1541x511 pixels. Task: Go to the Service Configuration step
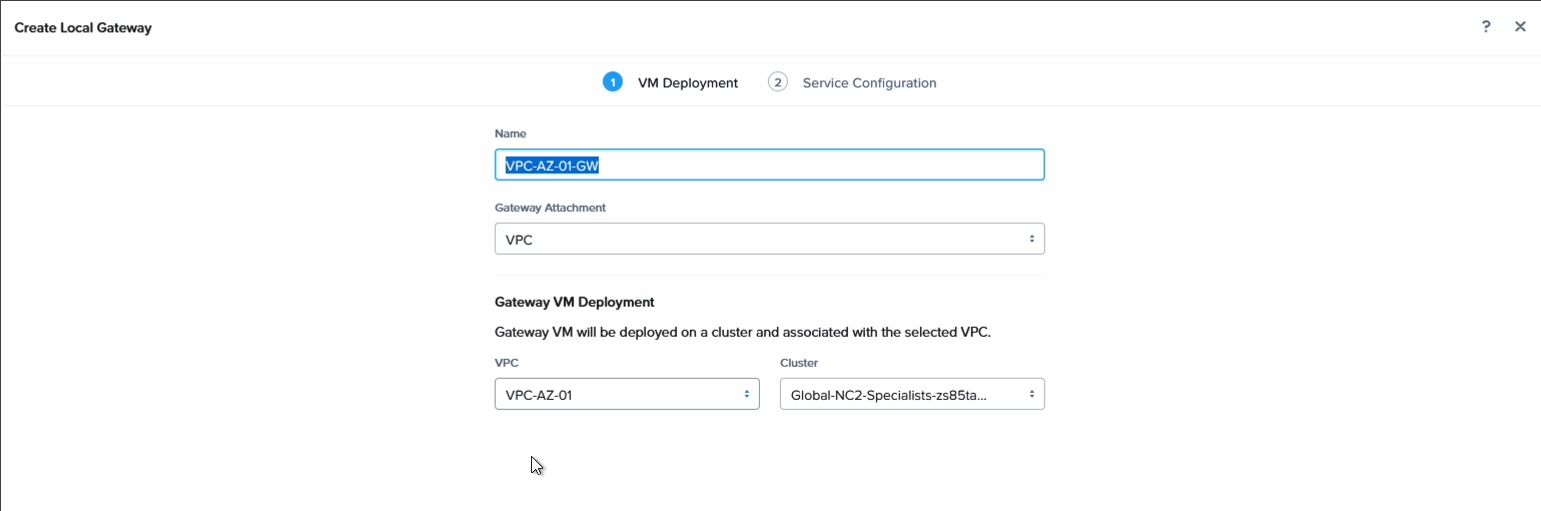(869, 83)
